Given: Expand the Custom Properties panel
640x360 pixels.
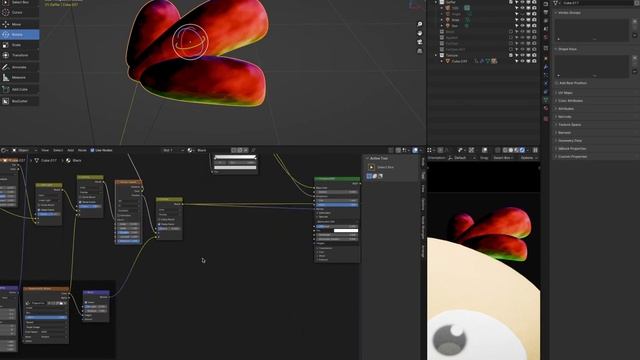Looking at the screenshot, I should [x=572, y=156].
